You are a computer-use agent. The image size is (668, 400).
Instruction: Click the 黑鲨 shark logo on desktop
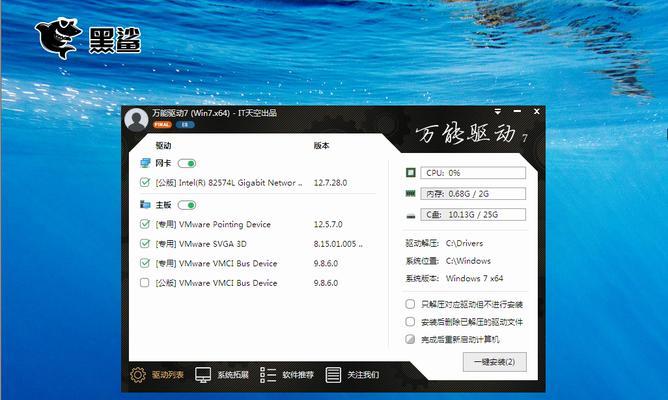pyautogui.click(x=88, y=38)
